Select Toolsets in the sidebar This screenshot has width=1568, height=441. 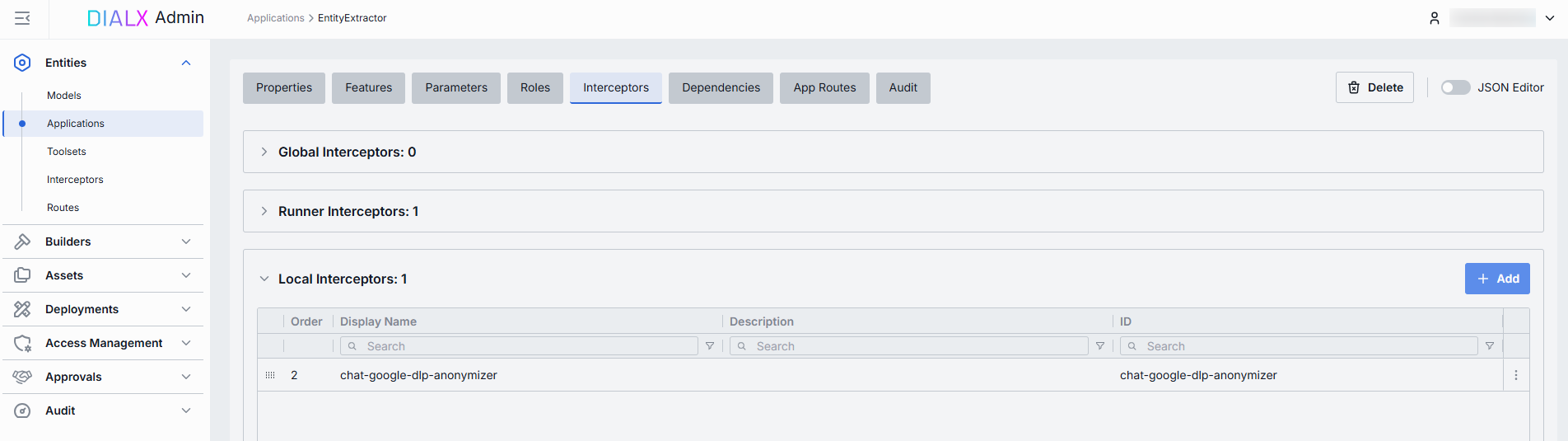point(67,152)
